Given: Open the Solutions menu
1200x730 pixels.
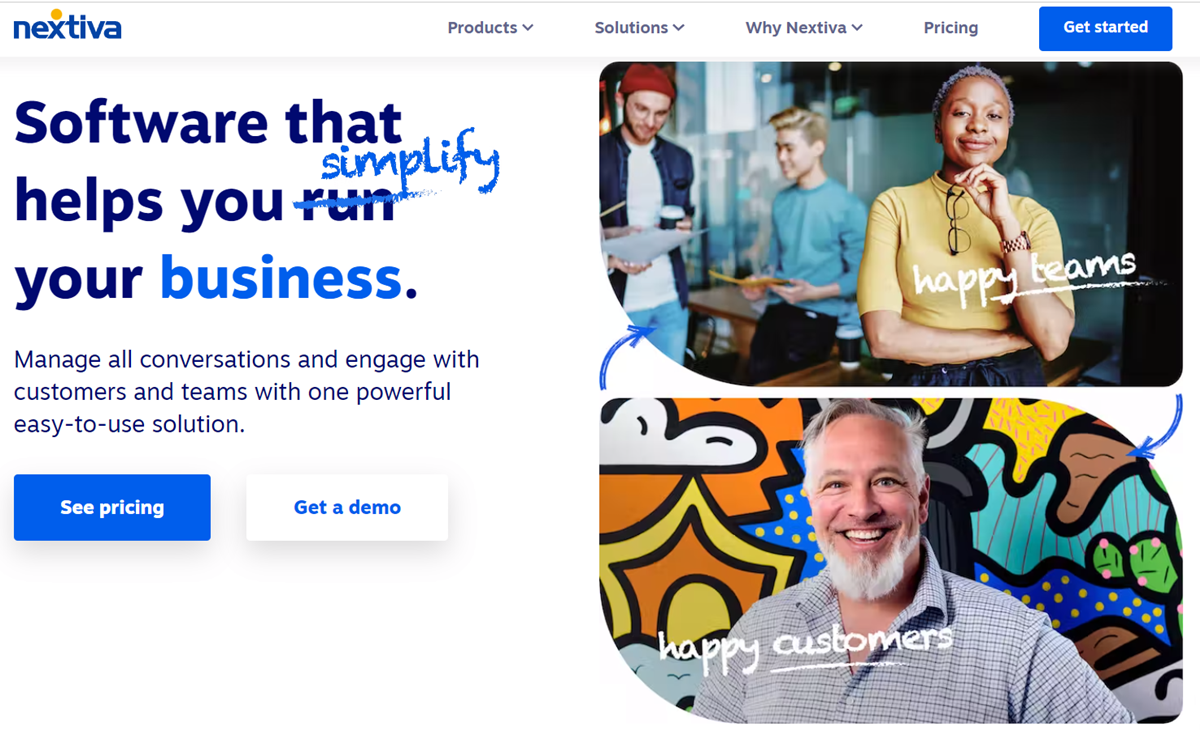Looking at the screenshot, I should pyautogui.click(x=639, y=28).
